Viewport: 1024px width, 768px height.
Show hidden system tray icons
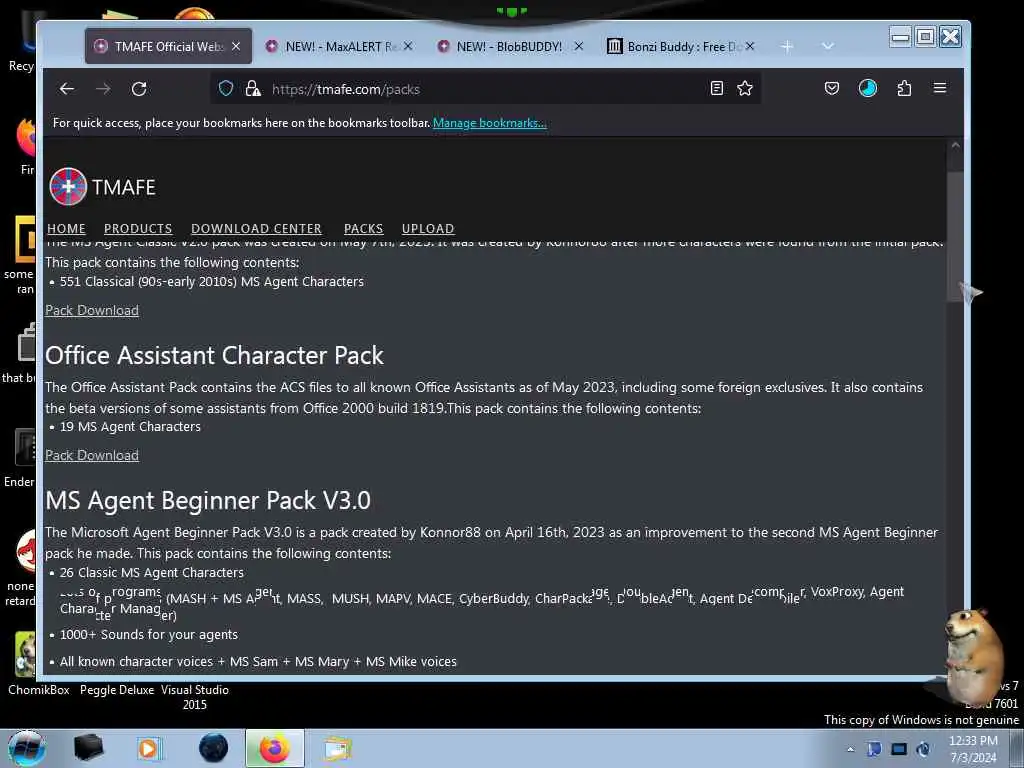click(x=850, y=749)
